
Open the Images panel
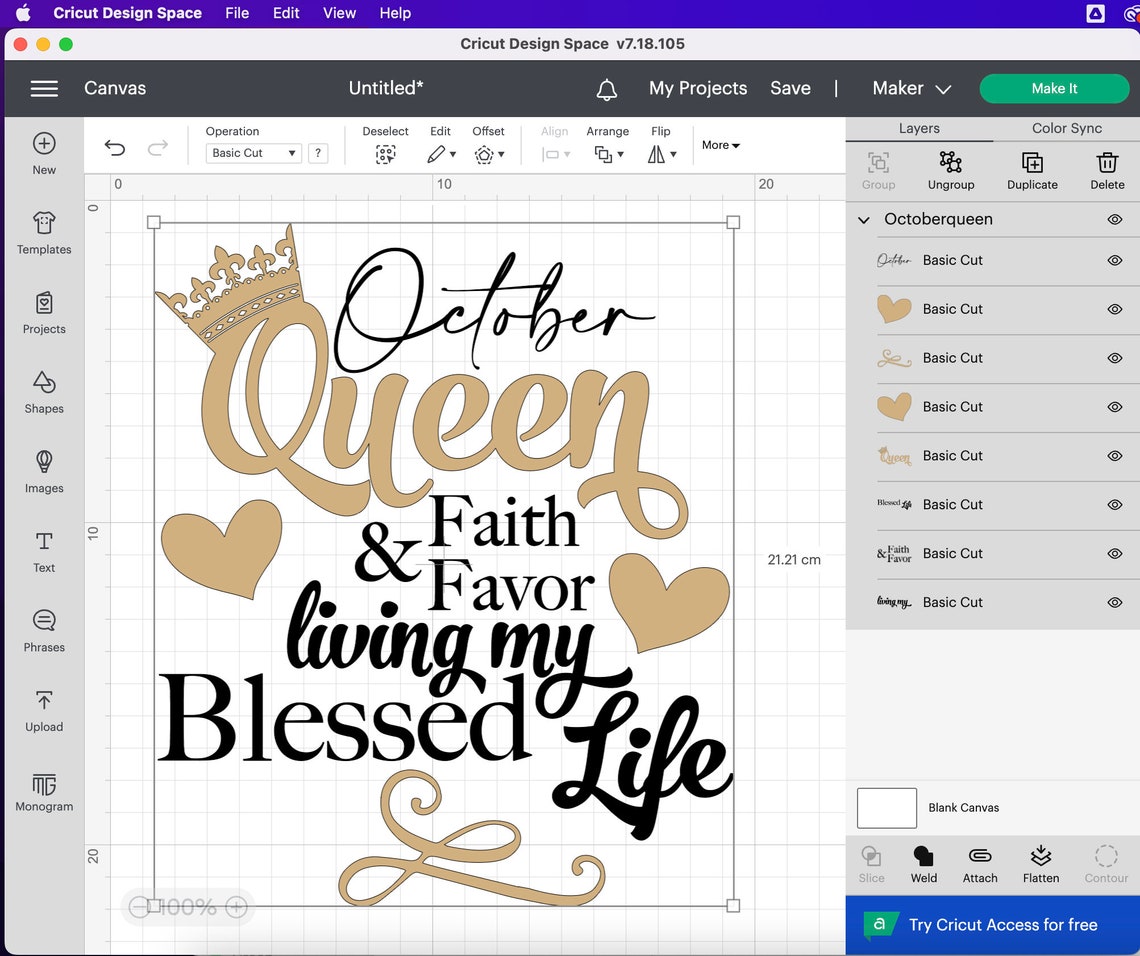pyautogui.click(x=43, y=473)
